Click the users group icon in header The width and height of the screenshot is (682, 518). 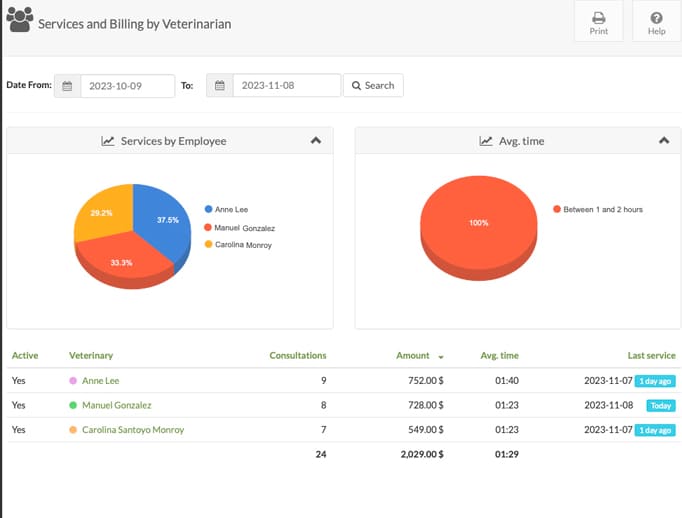pyautogui.click(x=20, y=20)
